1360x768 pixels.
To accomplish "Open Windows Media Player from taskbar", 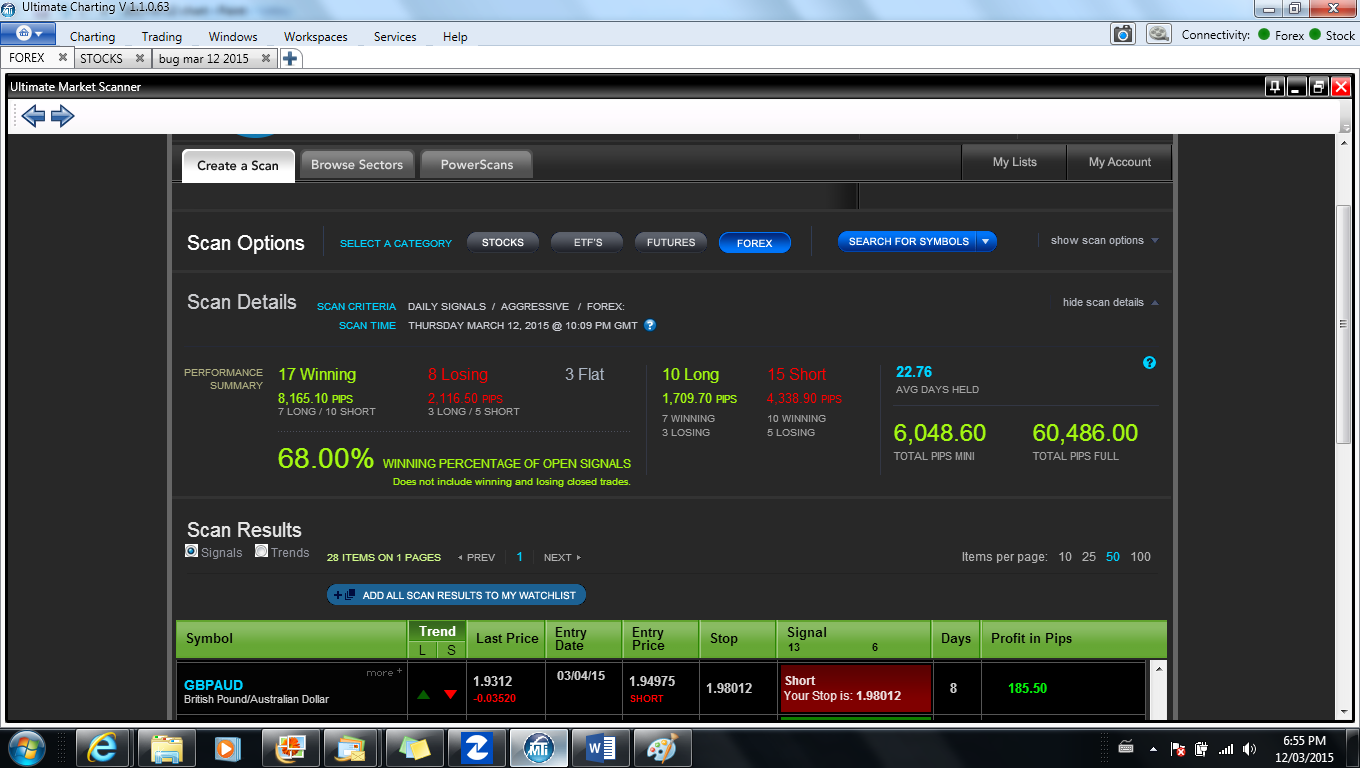I will click(228, 747).
